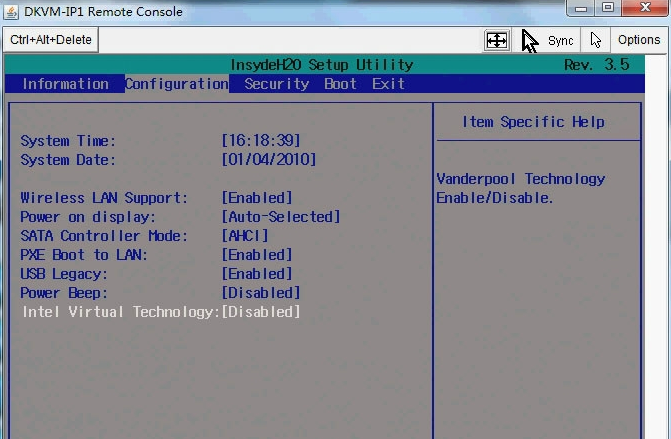Viewport: 671px width, 439px height.
Task: Change Power on display Auto-Selected value
Action: click(x=281, y=217)
